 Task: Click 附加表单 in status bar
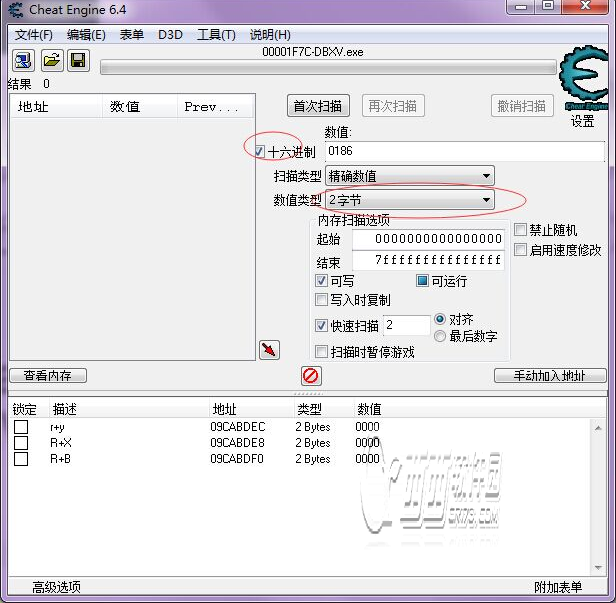click(558, 587)
